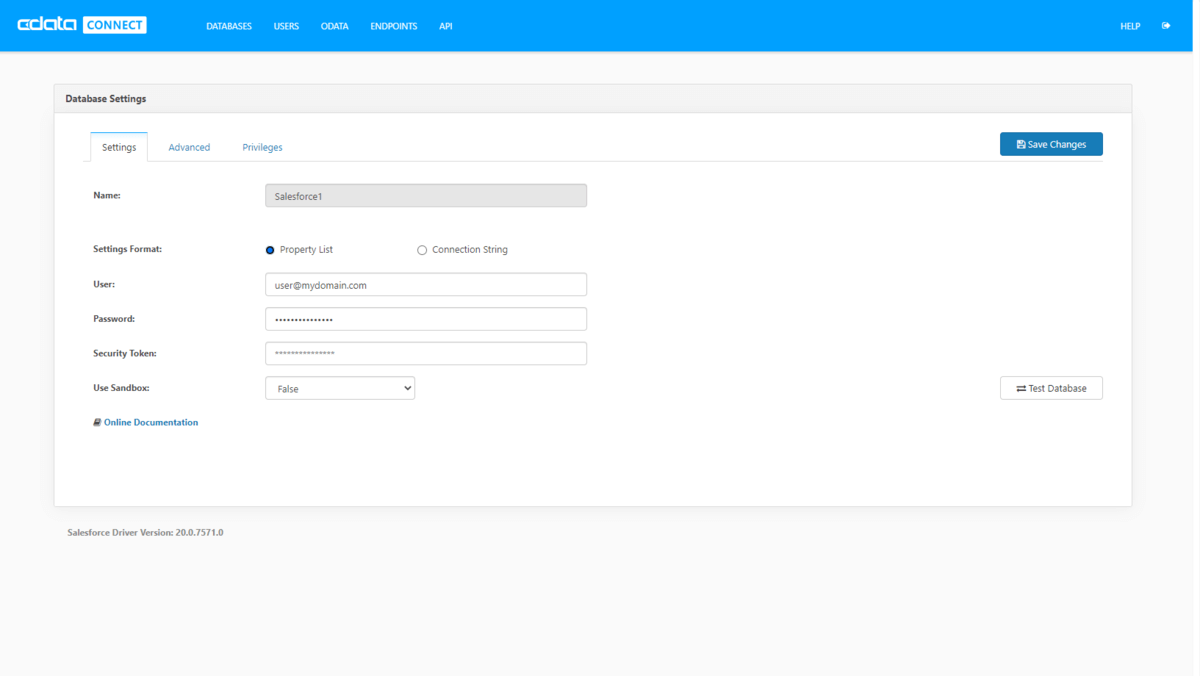Screen dimensions: 1200x676
Task: Click into the Security Token field
Action: pos(426,353)
